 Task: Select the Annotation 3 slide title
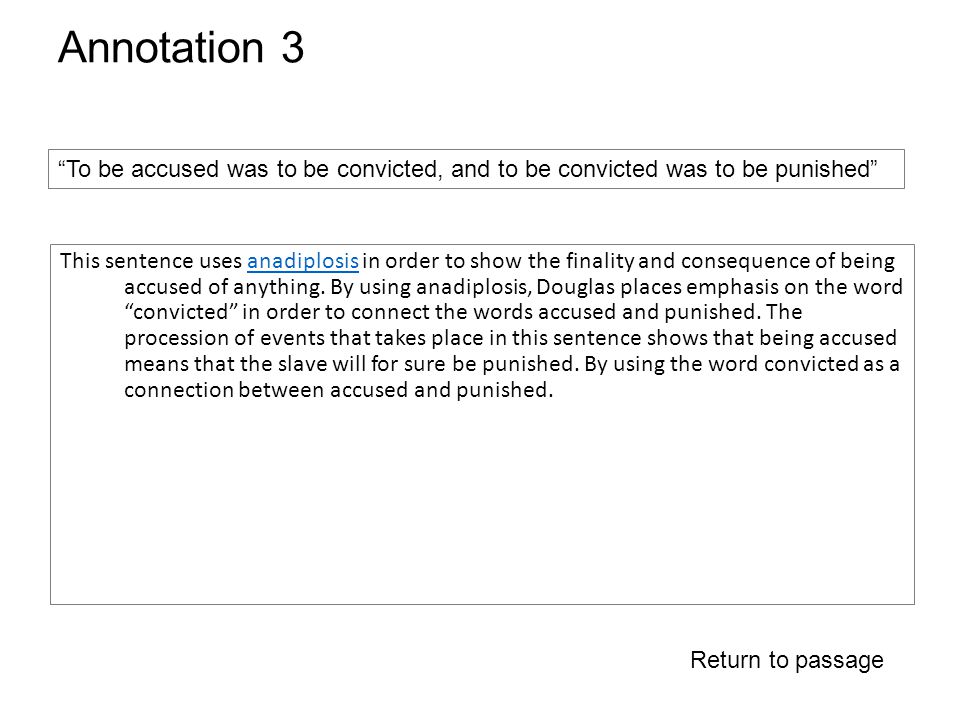coord(181,47)
